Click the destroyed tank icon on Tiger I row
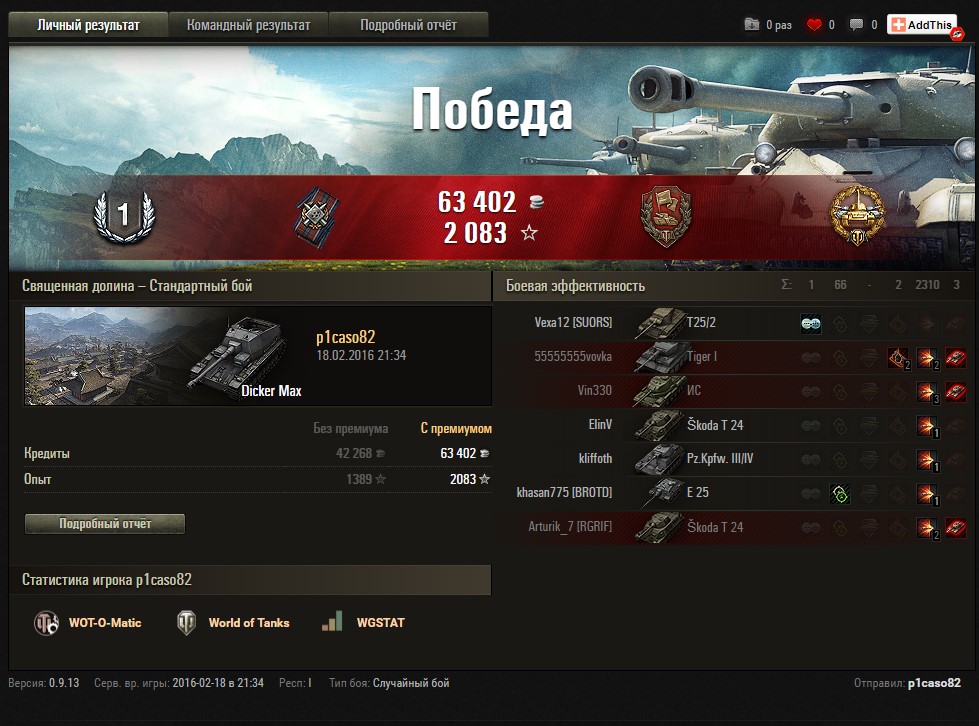Screen dimensions: 979x726 pos(955,358)
